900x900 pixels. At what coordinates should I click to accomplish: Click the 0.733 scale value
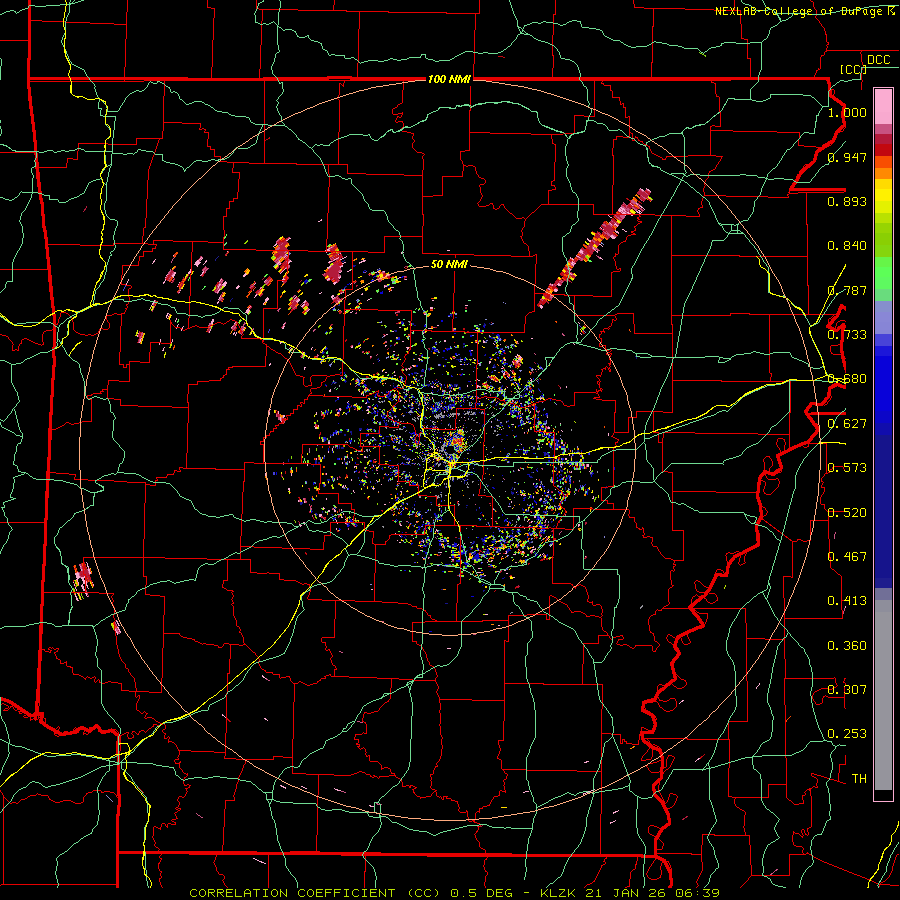[847, 335]
